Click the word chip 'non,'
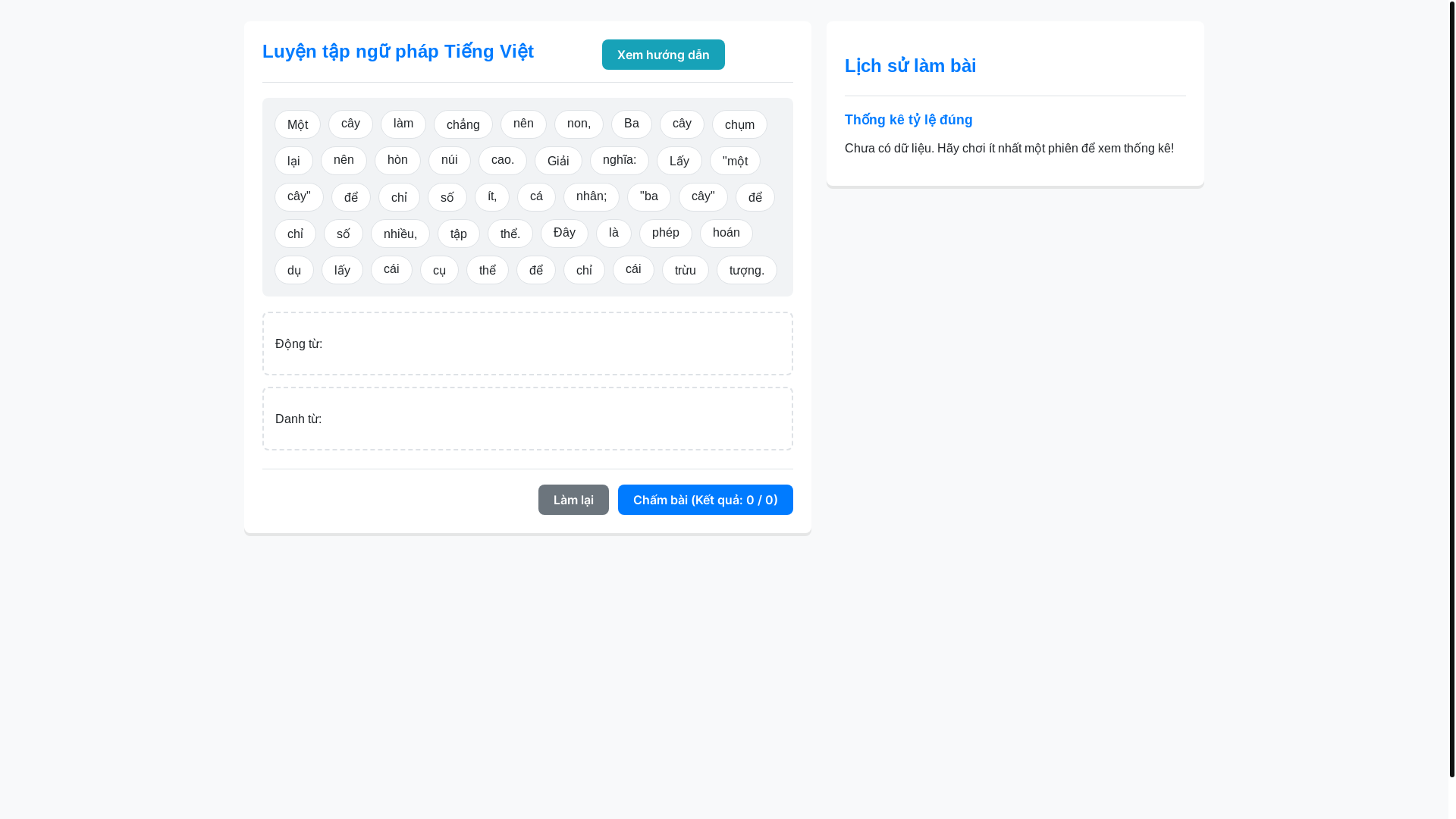Image resolution: width=1456 pixels, height=819 pixels. pyautogui.click(x=579, y=124)
